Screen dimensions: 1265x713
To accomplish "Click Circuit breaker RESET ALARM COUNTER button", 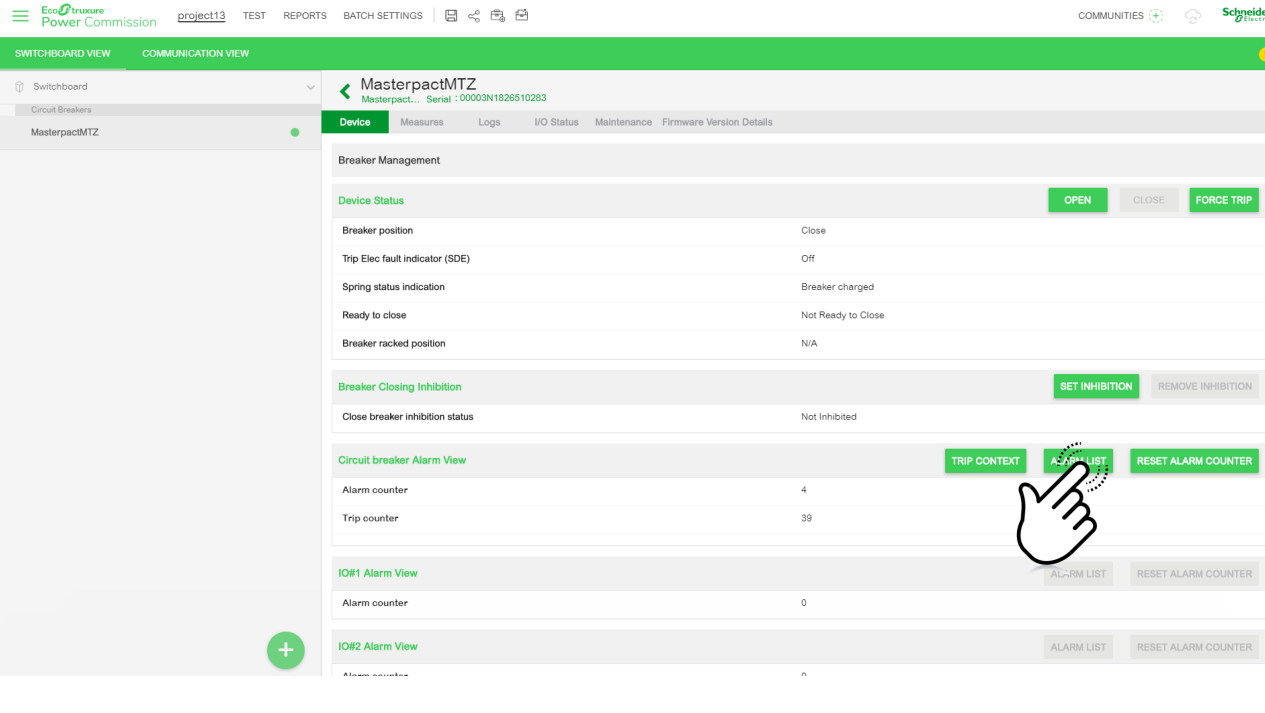I will click(x=1195, y=461).
